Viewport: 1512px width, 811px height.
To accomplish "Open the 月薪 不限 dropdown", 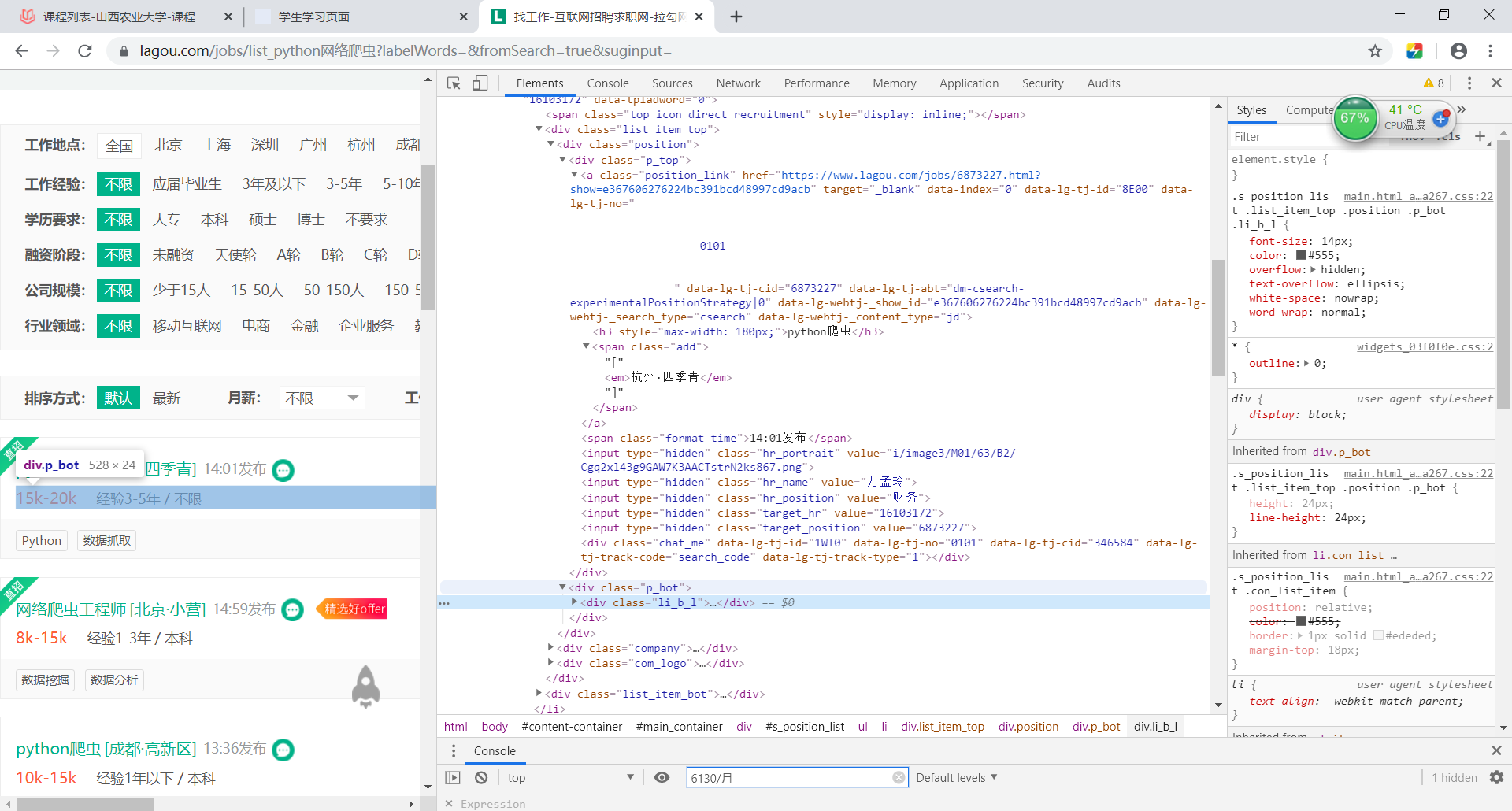I will tap(322, 398).
